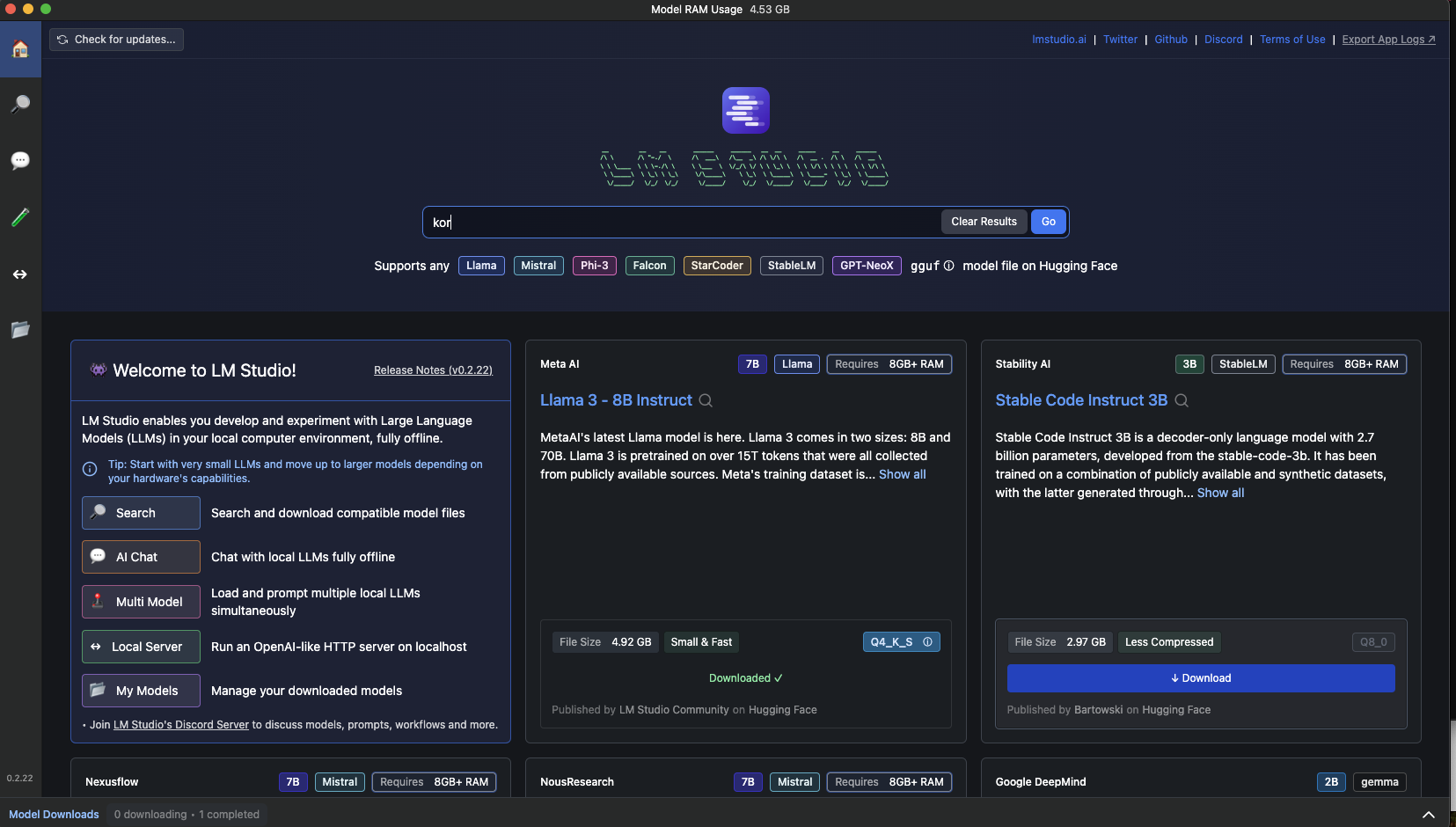This screenshot has height=827, width=1456.
Task: Click the gemma tag on Google DeepMind card
Action: 1379,782
